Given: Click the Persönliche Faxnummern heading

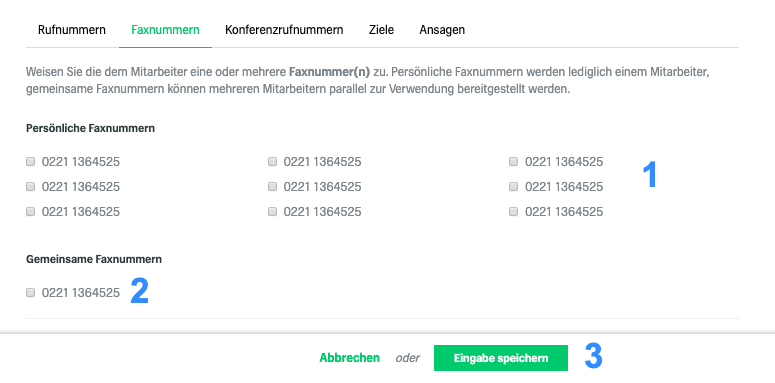Looking at the screenshot, I should click(90, 128).
